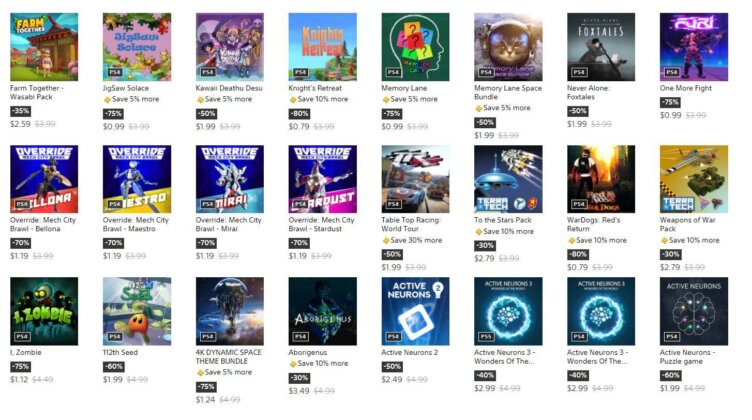The height and width of the screenshot is (420, 752).
Task: Click the Memory Lane brain cover art
Action: [x=415, y=47]
